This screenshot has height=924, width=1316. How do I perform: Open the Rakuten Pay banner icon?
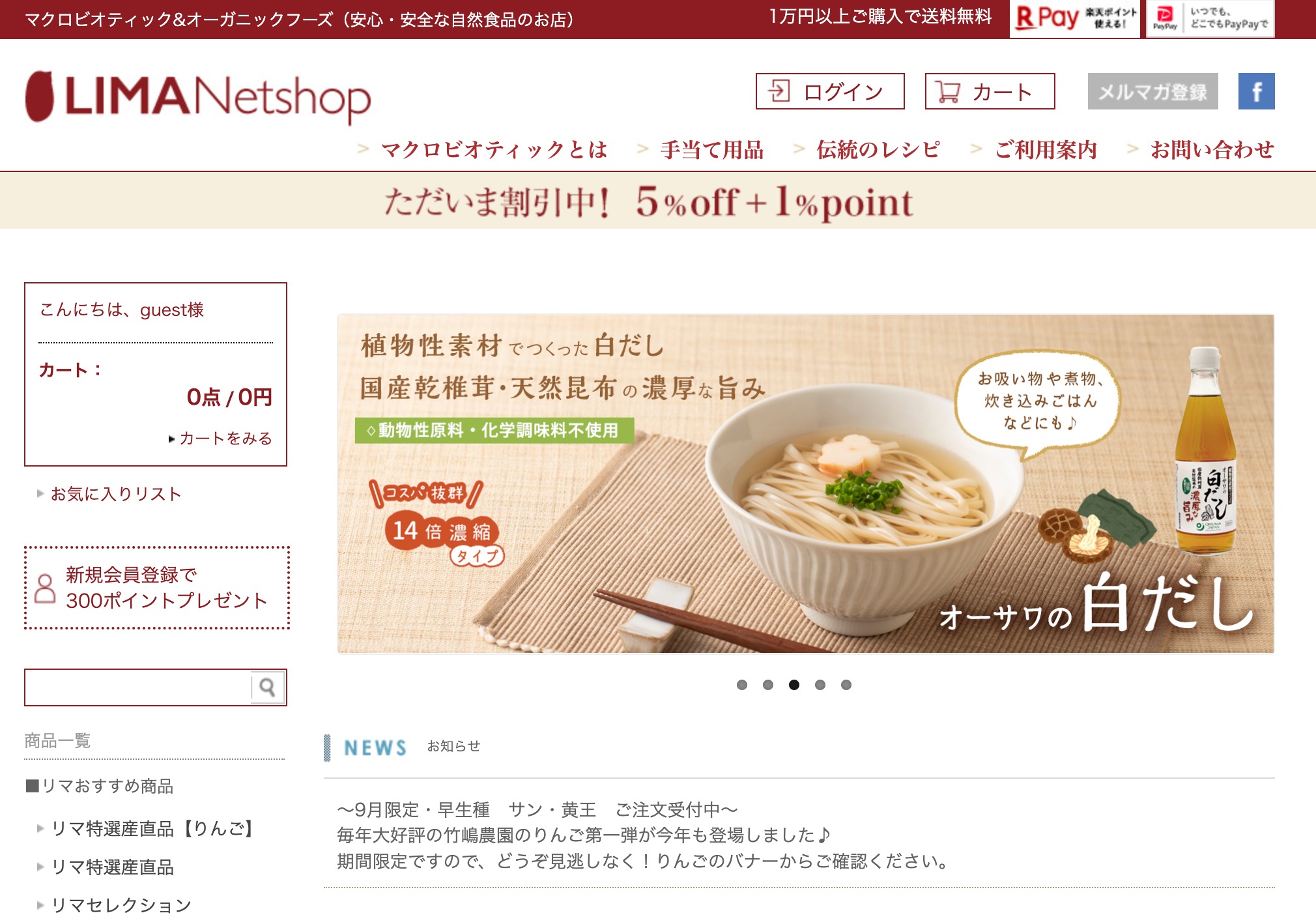point(1074,18)
